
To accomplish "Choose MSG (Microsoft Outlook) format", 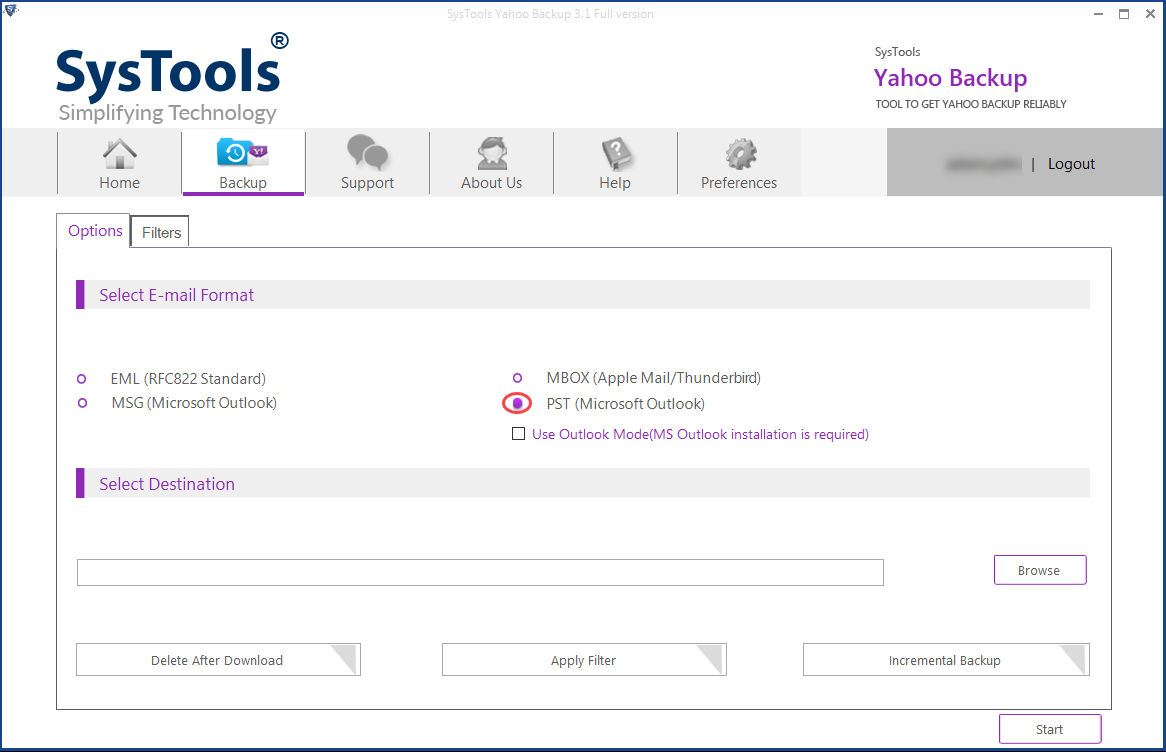I will point(83,402).
